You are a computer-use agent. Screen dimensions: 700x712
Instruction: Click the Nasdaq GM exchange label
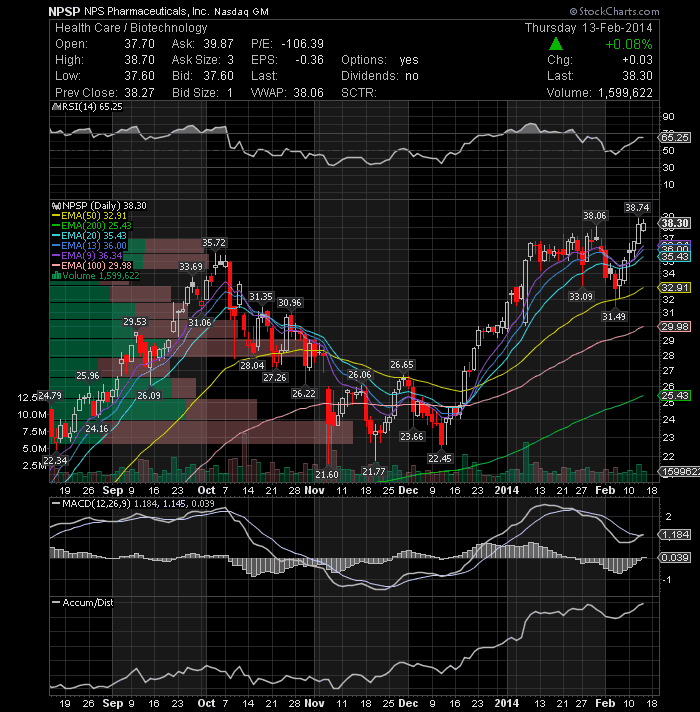(242, 12)
